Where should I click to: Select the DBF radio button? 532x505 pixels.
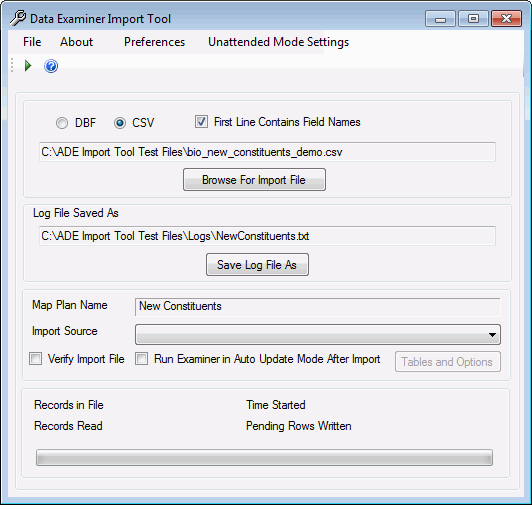(62, 123)
